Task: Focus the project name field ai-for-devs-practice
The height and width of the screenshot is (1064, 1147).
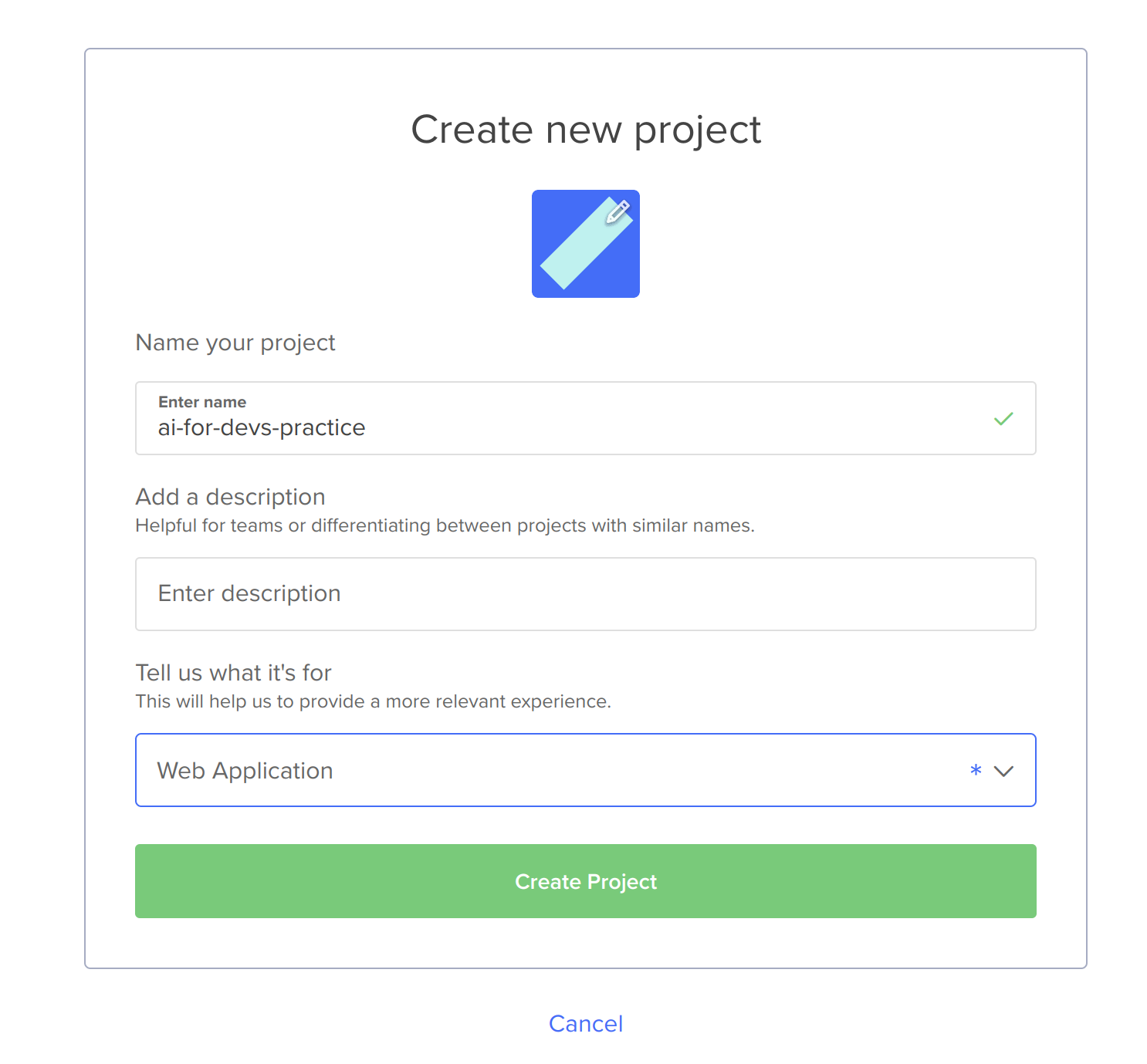Action: [x=586, y=418]
